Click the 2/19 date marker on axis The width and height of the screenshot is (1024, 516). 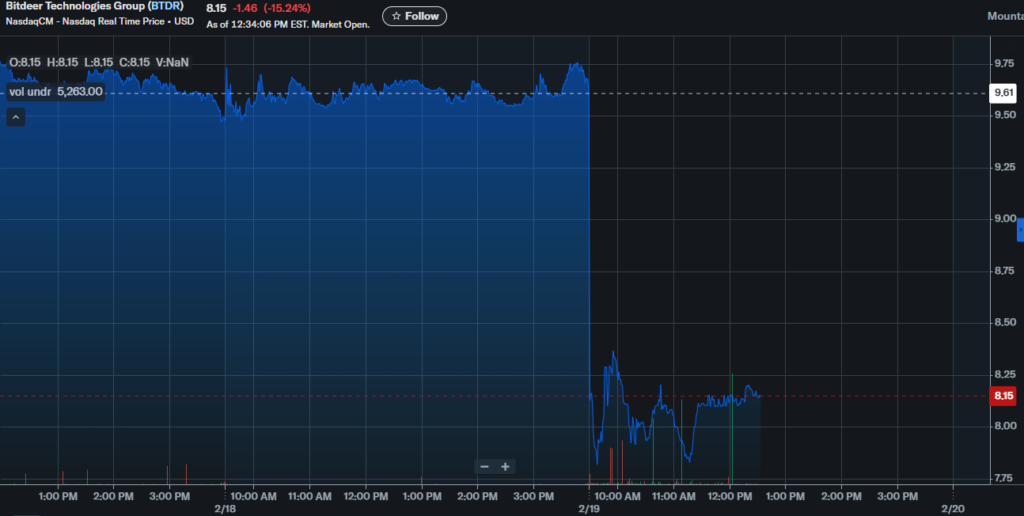[588, 508]
